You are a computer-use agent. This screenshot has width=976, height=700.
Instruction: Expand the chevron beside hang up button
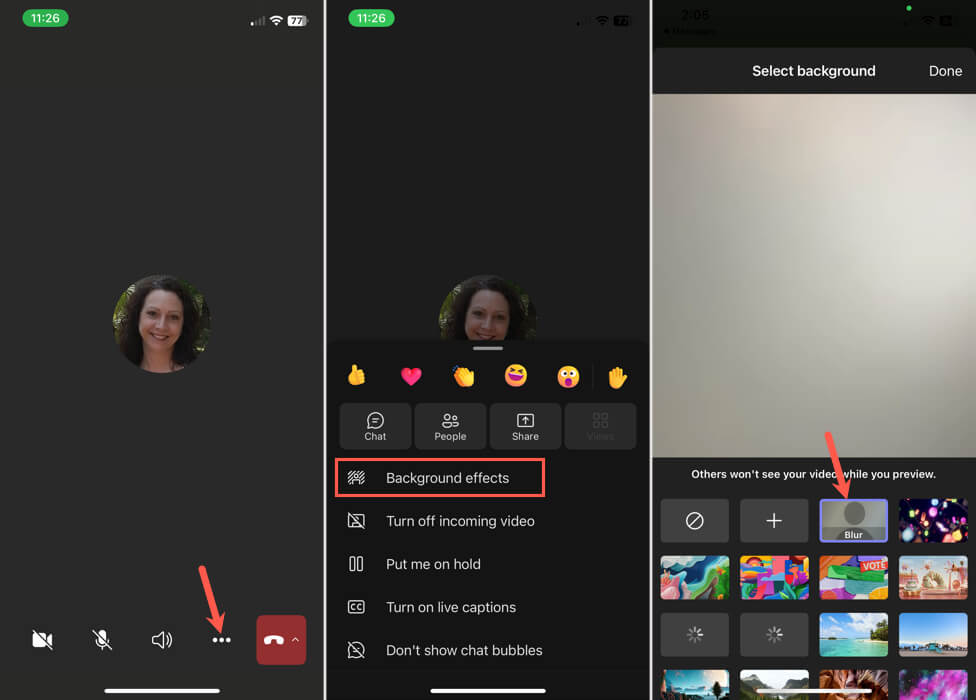pos(296,640)
